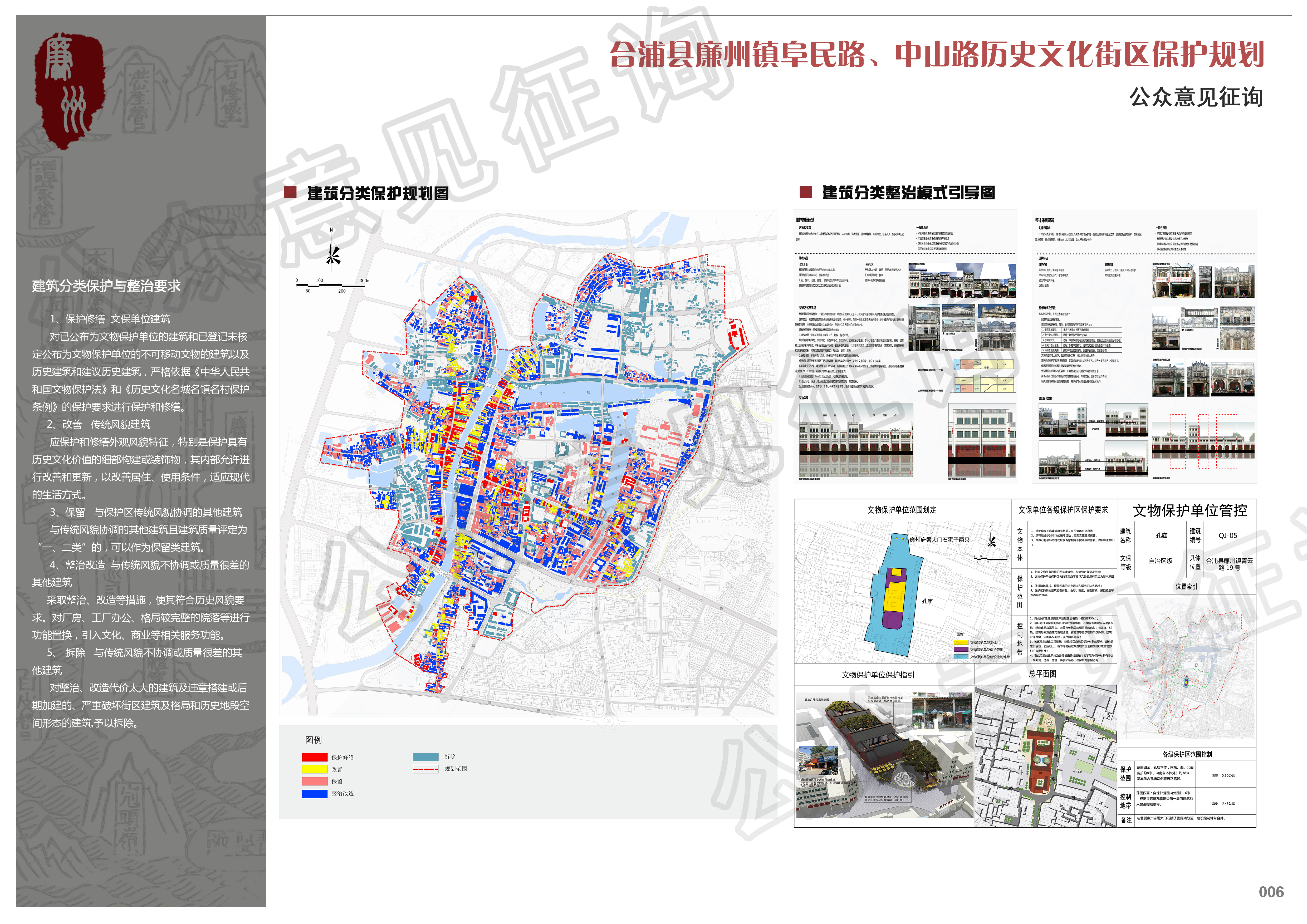Open the 维护修缮建筑 guidance panel

[x=905, y=347]
